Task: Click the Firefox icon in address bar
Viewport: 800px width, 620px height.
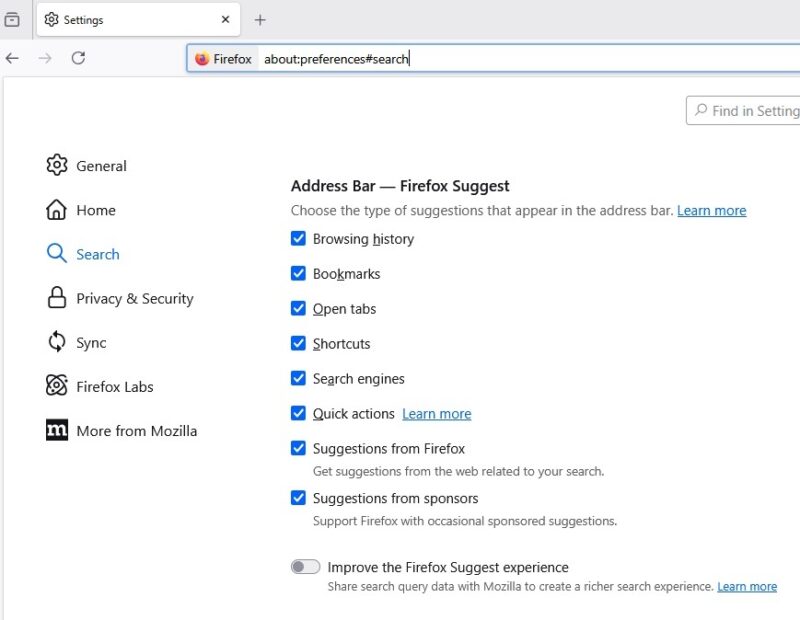Action: pyautogui.click(x=201, y=58)
